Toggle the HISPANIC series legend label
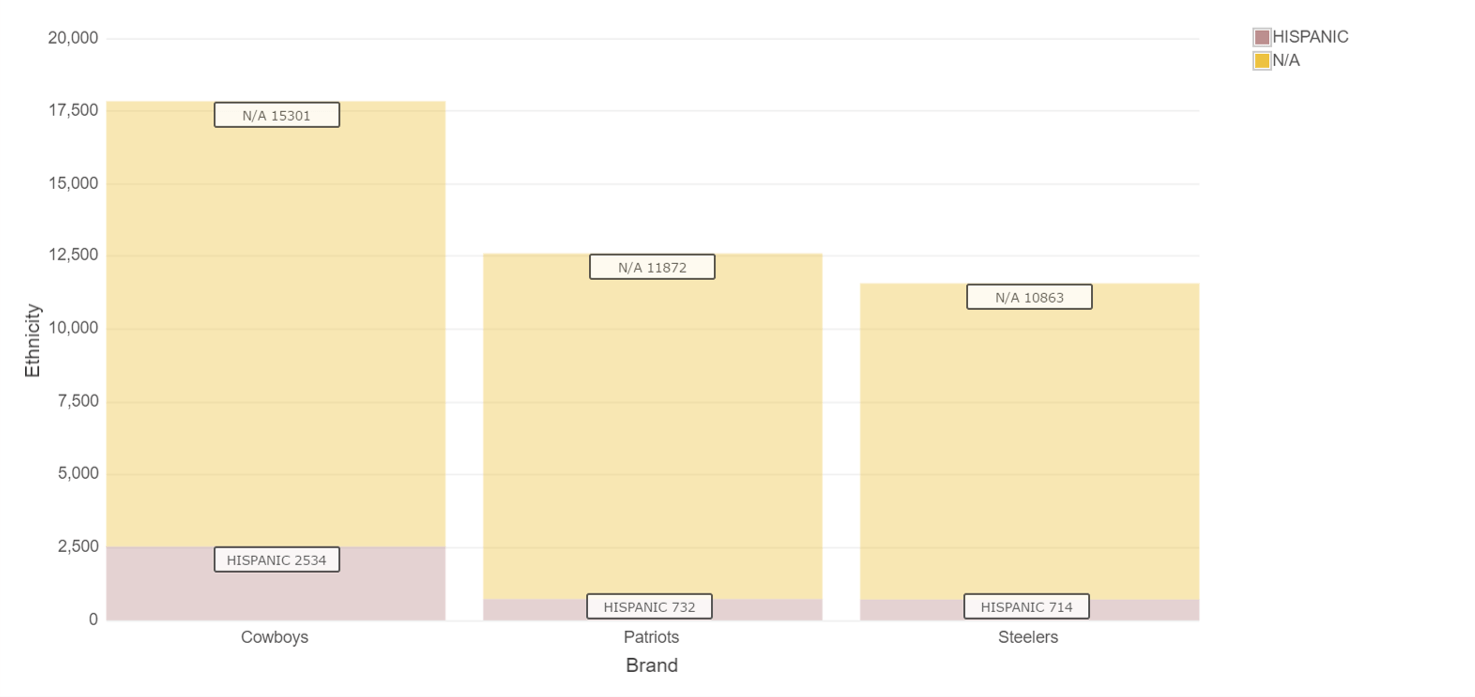Screen dimensions: 1475x697 click(1310, 37)
